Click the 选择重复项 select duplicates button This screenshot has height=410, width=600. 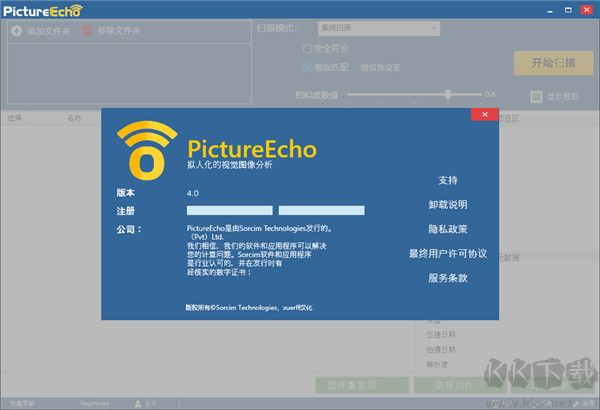click(x=362, y=385)
